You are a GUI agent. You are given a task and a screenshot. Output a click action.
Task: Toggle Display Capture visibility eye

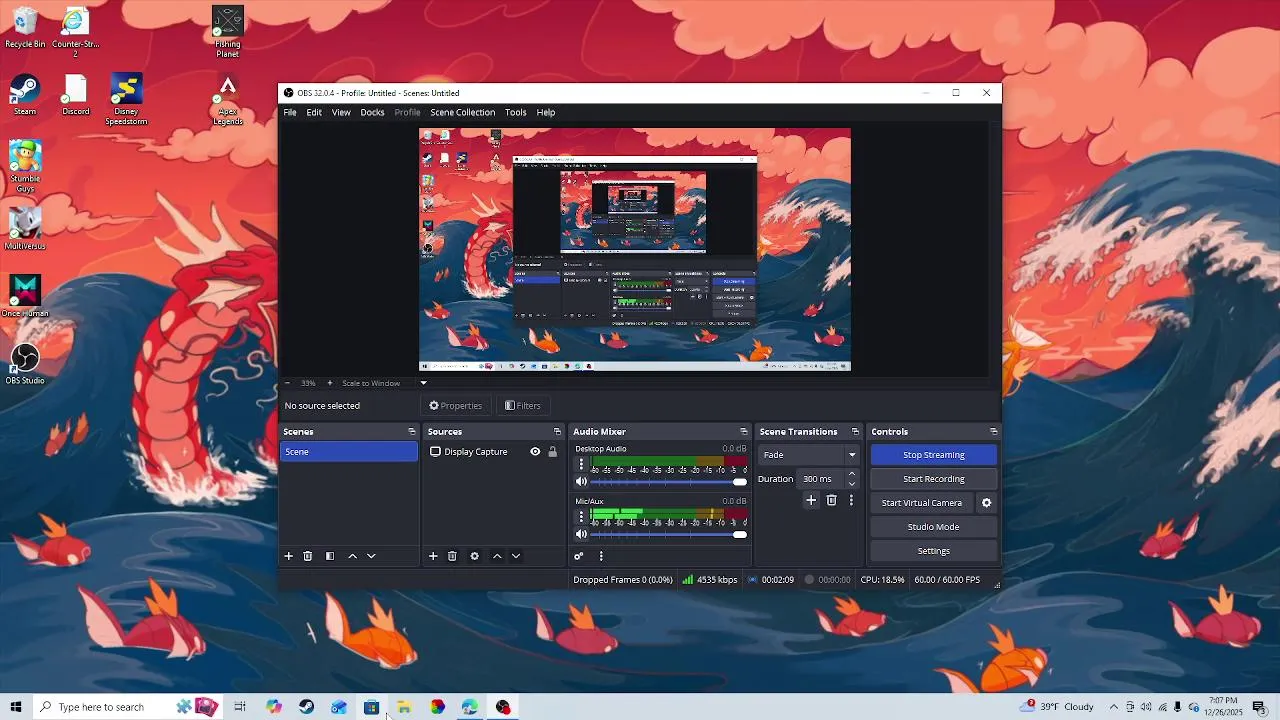click(535, 452)
